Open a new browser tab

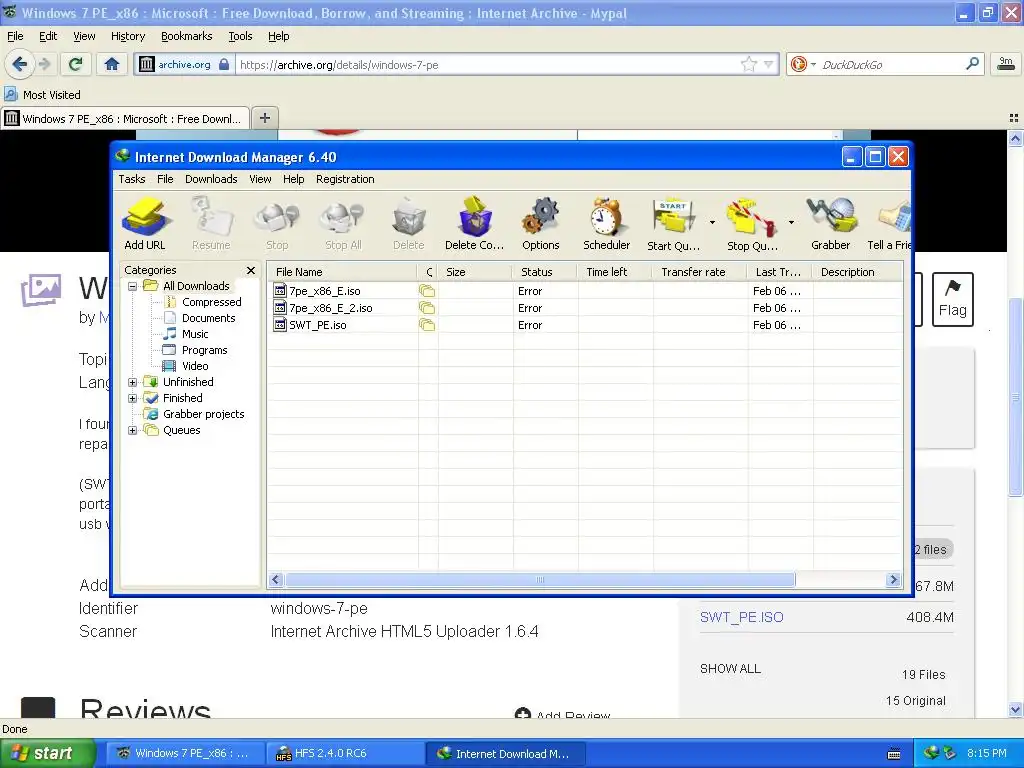pyautogui.click(x=264, y=118)
